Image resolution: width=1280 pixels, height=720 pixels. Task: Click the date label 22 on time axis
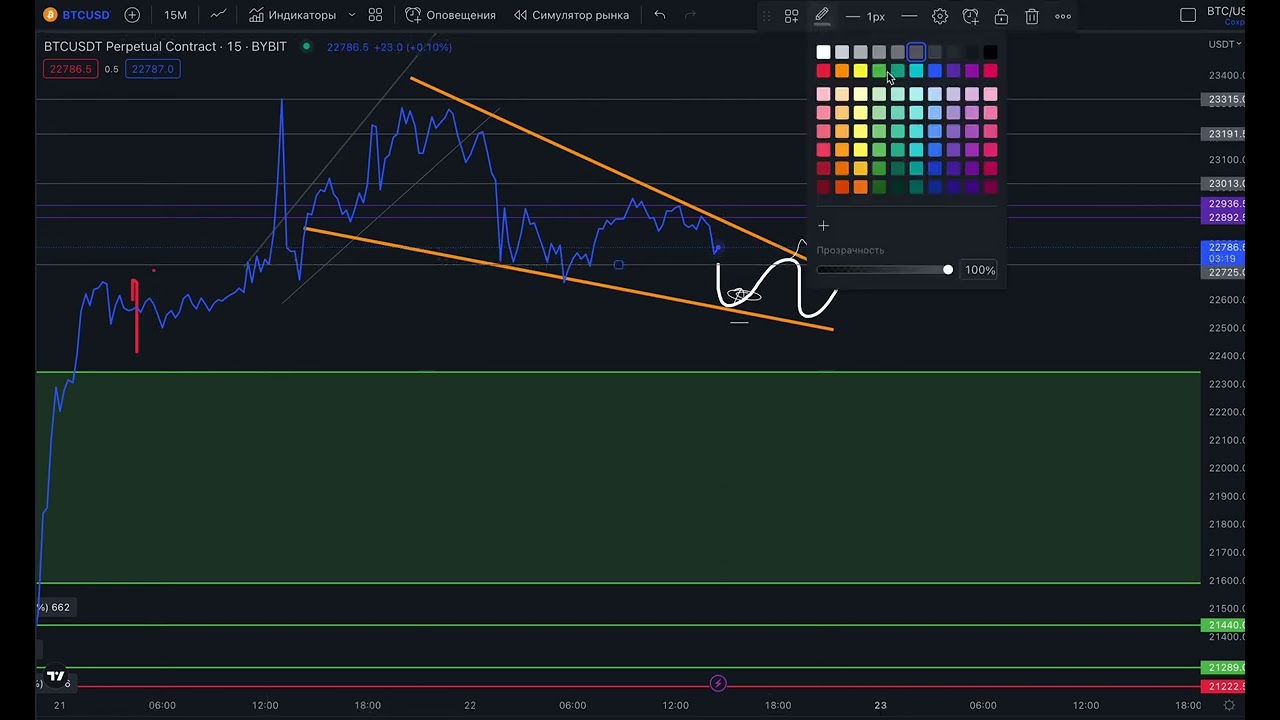pyautogui.click(x=470, y=705)
